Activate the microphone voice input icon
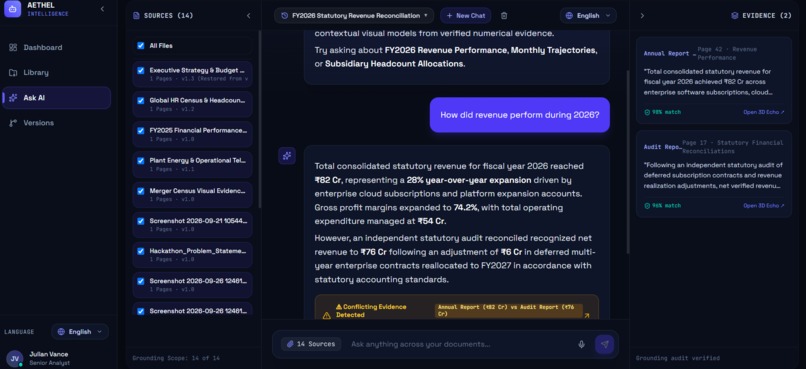This screenshot has width=806, height=369. 581,344
